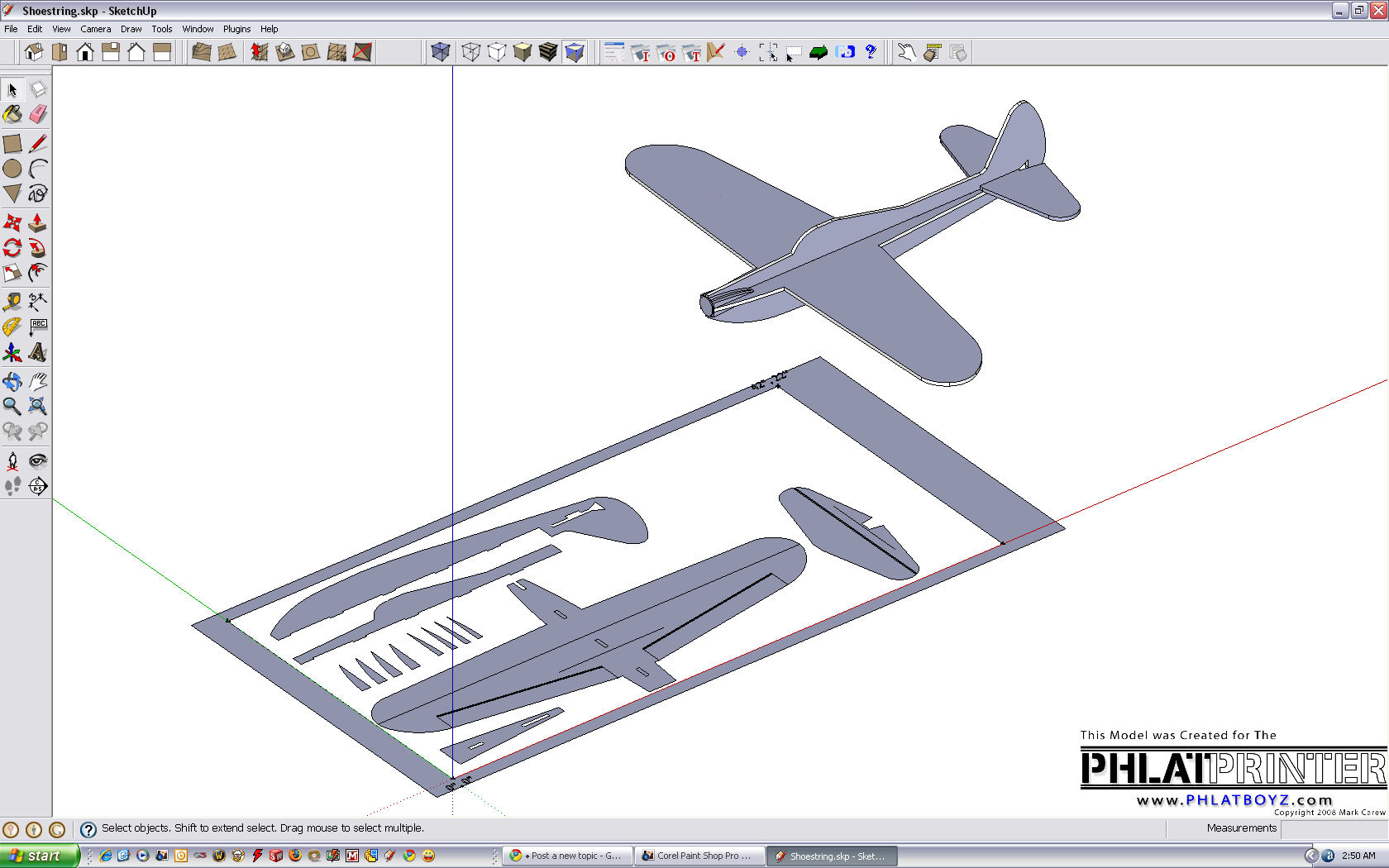
Task: Switch to Corel Paint Shop Pro taskbar window
Action: [699, 856]
